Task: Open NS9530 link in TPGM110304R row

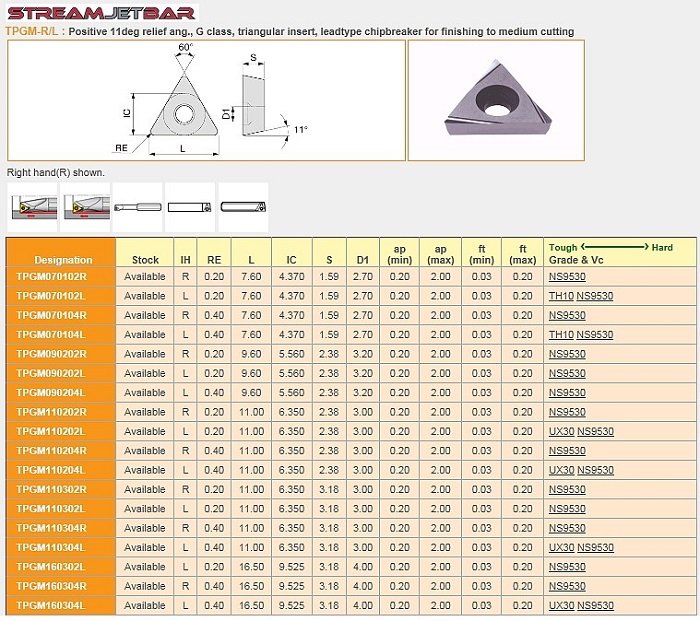Action: [x=567, y=528]
